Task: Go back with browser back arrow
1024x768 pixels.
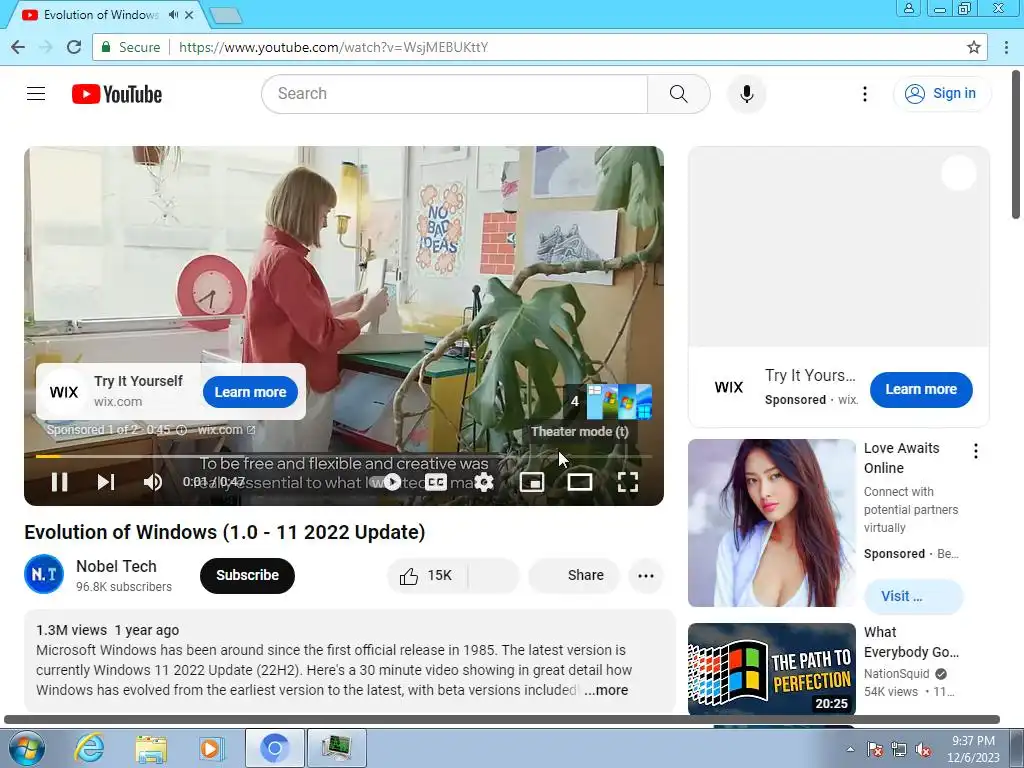Action: 18,47
